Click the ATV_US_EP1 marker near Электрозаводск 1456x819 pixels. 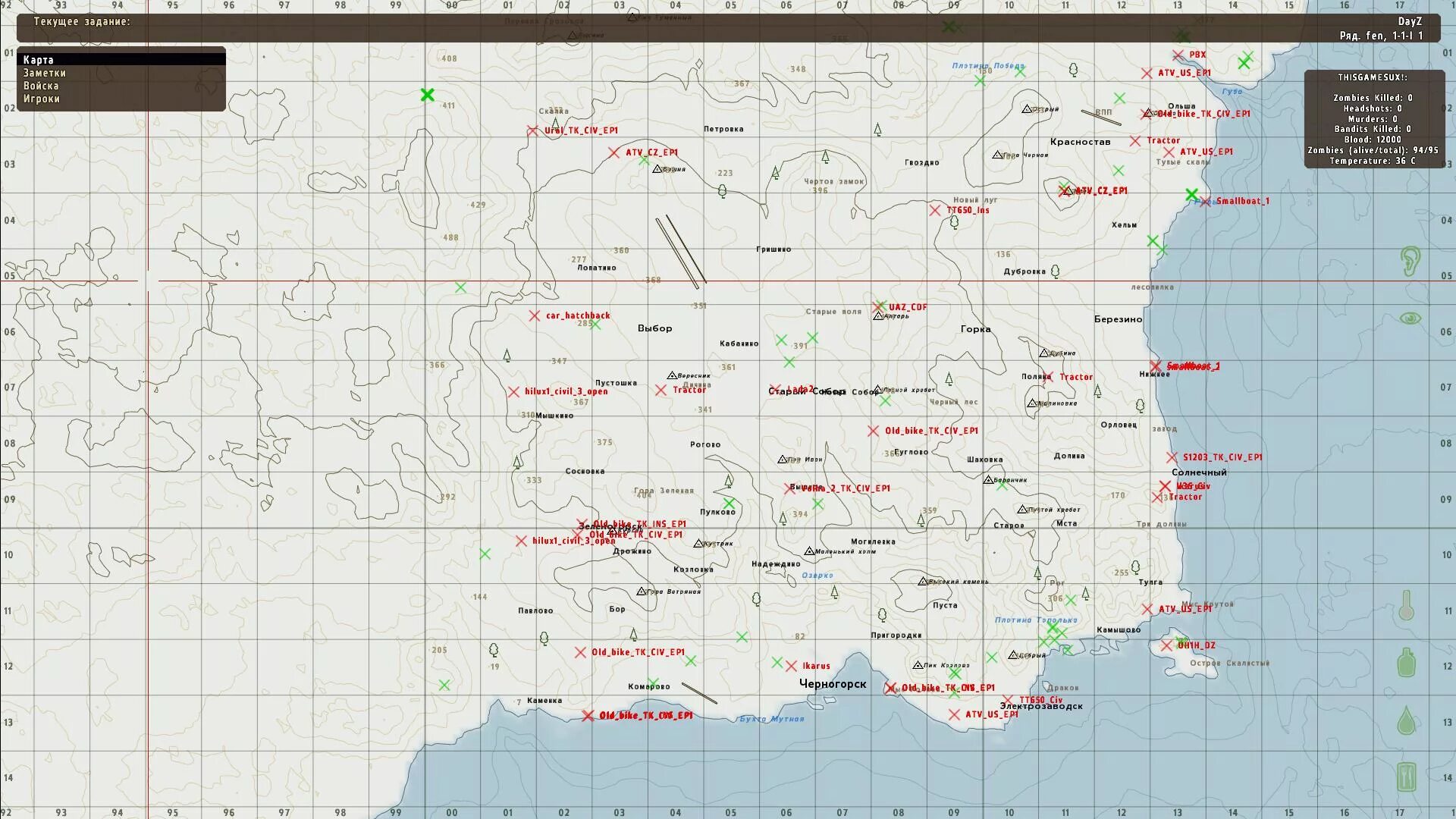click(954, 715)
